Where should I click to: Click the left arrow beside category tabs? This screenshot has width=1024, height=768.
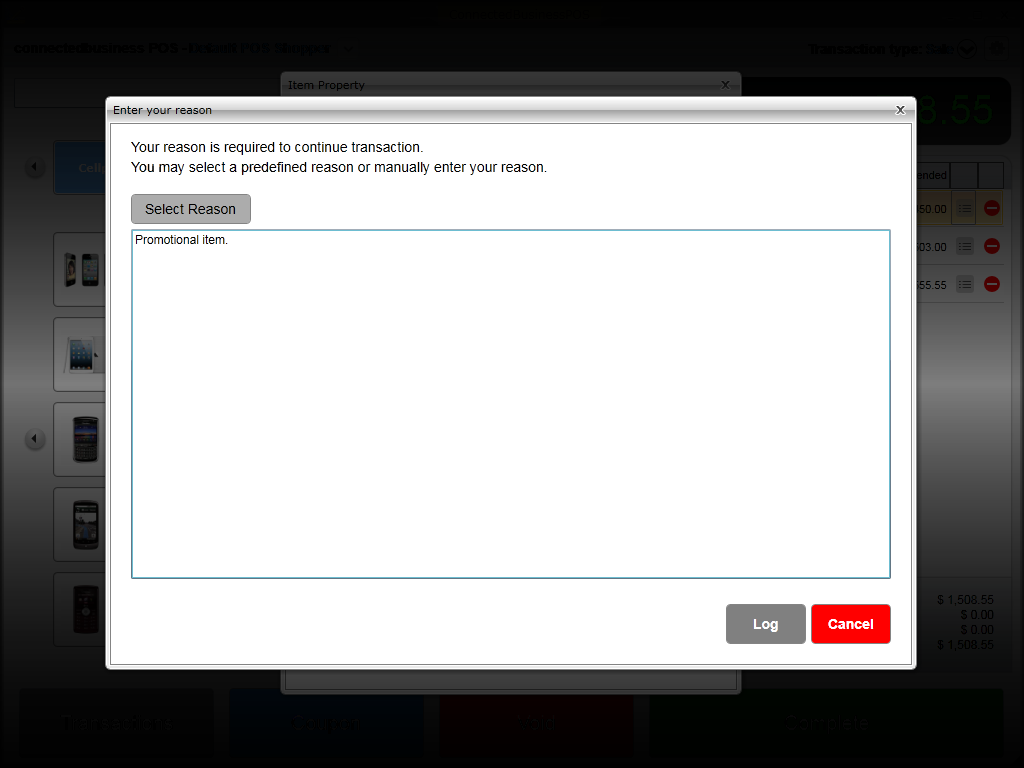35,167
